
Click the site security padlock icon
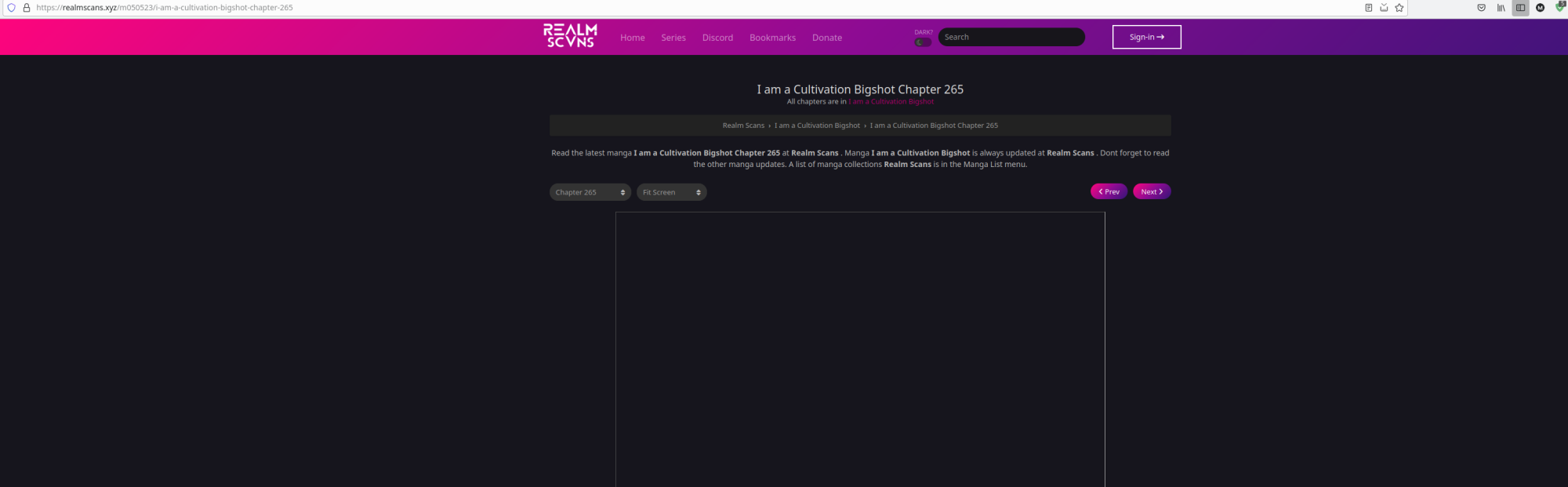click(26, 8)
